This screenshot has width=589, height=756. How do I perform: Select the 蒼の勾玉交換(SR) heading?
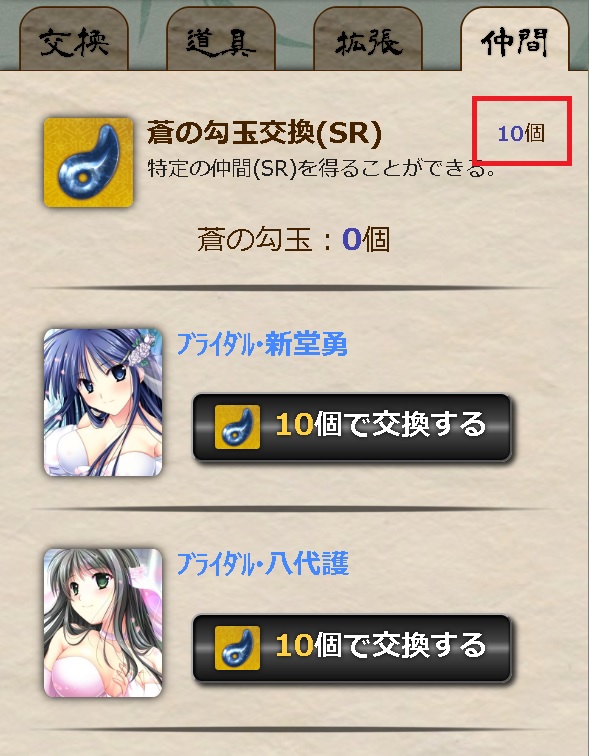[264, 132]
